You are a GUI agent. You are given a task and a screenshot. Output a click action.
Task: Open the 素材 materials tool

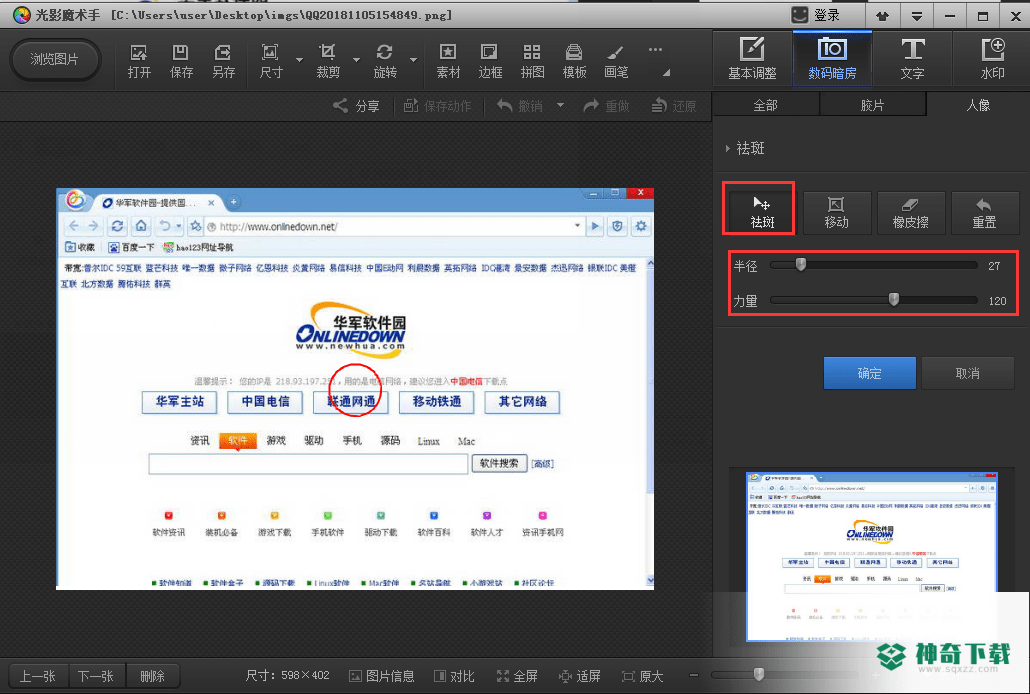point(448,61)
